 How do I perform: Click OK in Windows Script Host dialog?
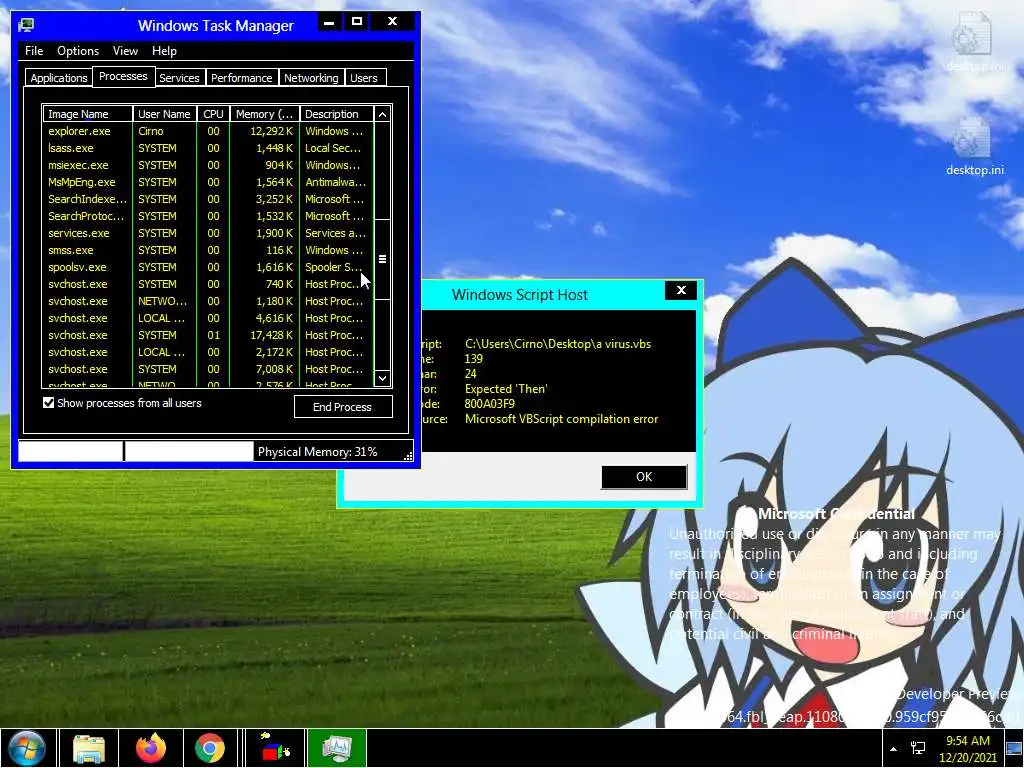[x=644, y=477]
